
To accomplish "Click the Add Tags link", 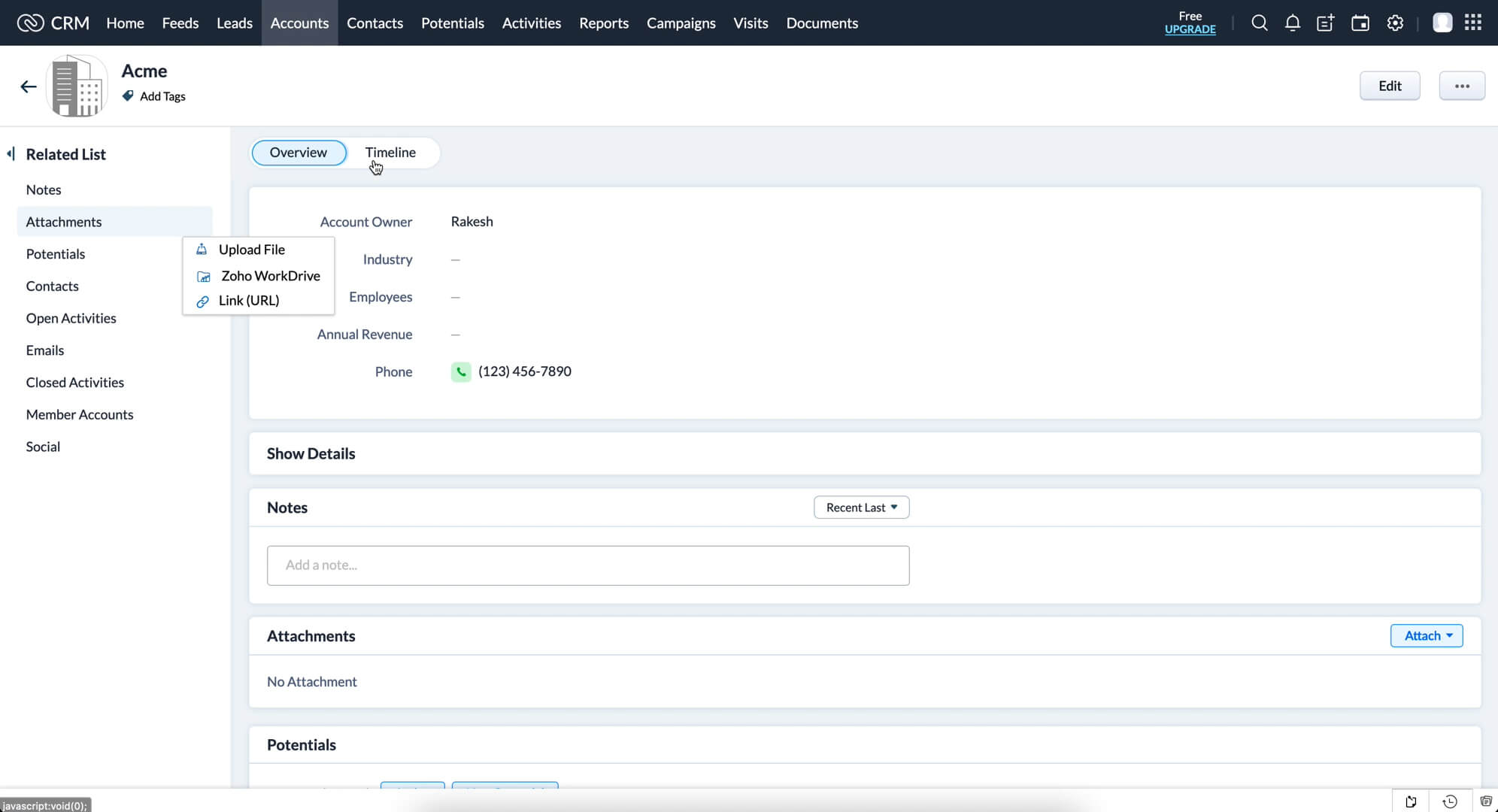I will pyautogui.click(x=162, y=96).
